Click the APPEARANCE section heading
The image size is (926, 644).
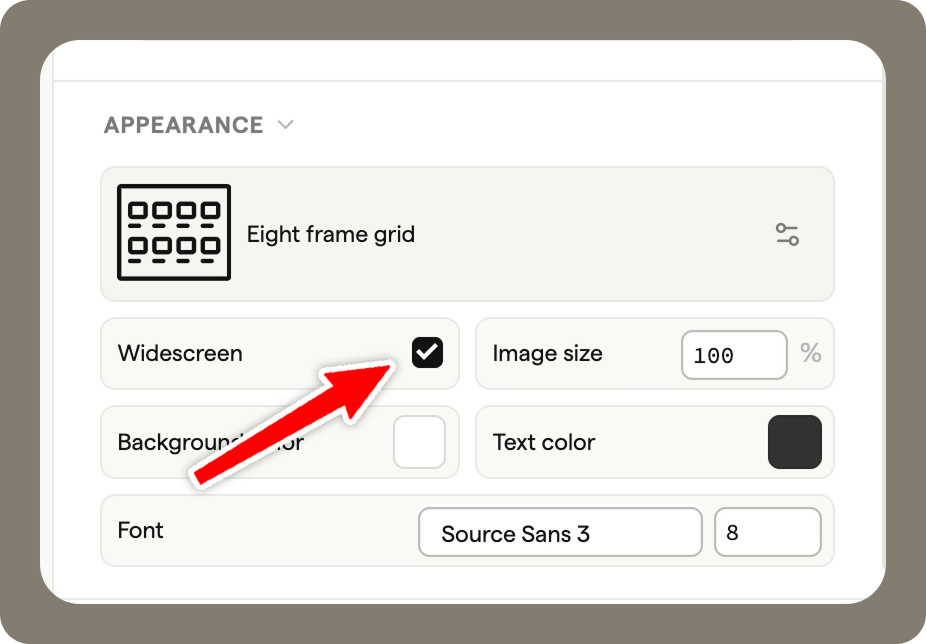click(183, 125)
